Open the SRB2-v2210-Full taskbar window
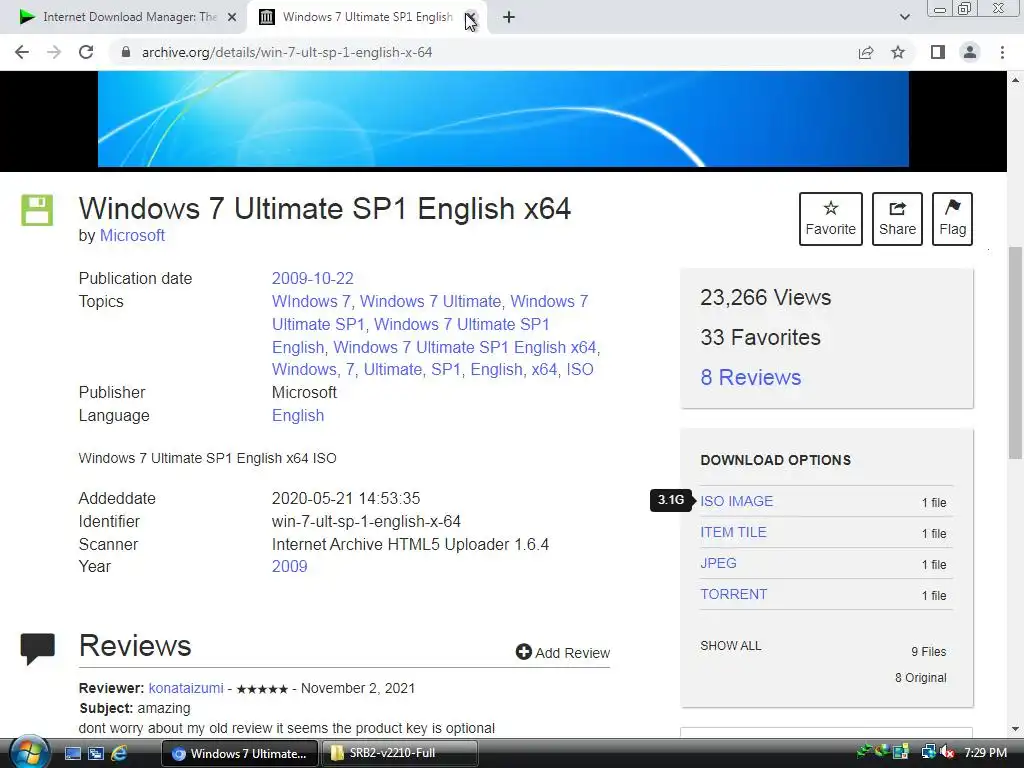Image resolution: width=1024 pixels, height=768 pixels. 400,754
